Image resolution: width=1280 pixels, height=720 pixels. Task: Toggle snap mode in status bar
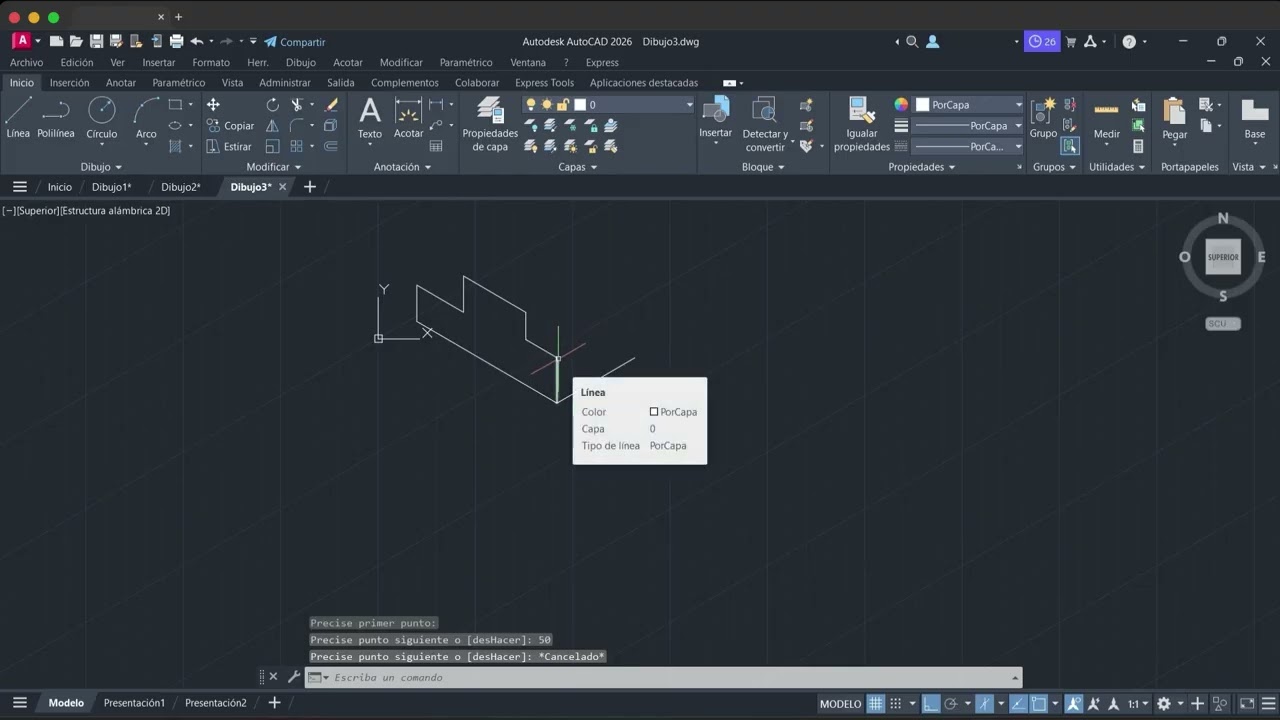pos(896,703)
